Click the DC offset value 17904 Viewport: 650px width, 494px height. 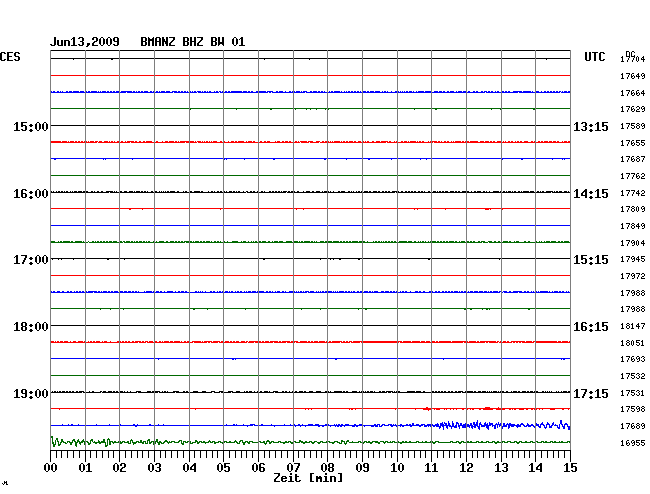pos(633,243)
